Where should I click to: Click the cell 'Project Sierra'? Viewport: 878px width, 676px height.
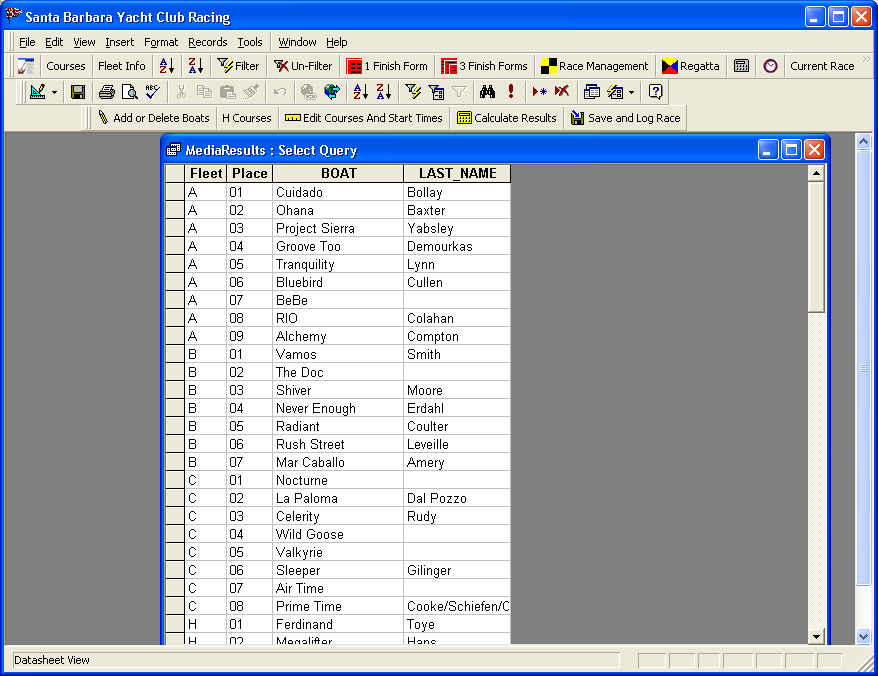338,229
